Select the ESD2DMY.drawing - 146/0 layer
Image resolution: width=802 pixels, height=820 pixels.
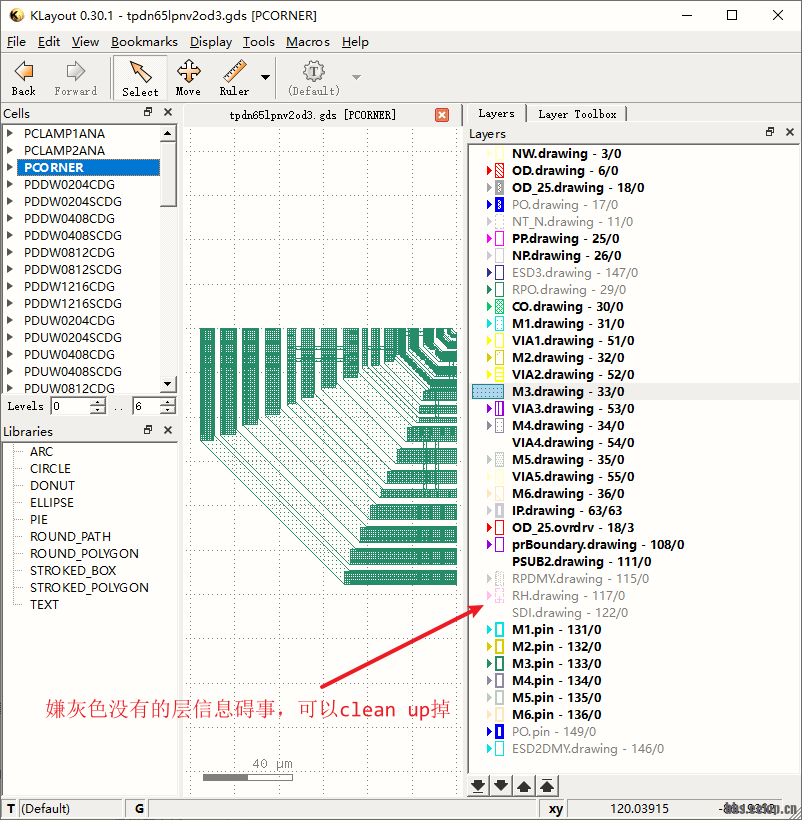[588, 749]
